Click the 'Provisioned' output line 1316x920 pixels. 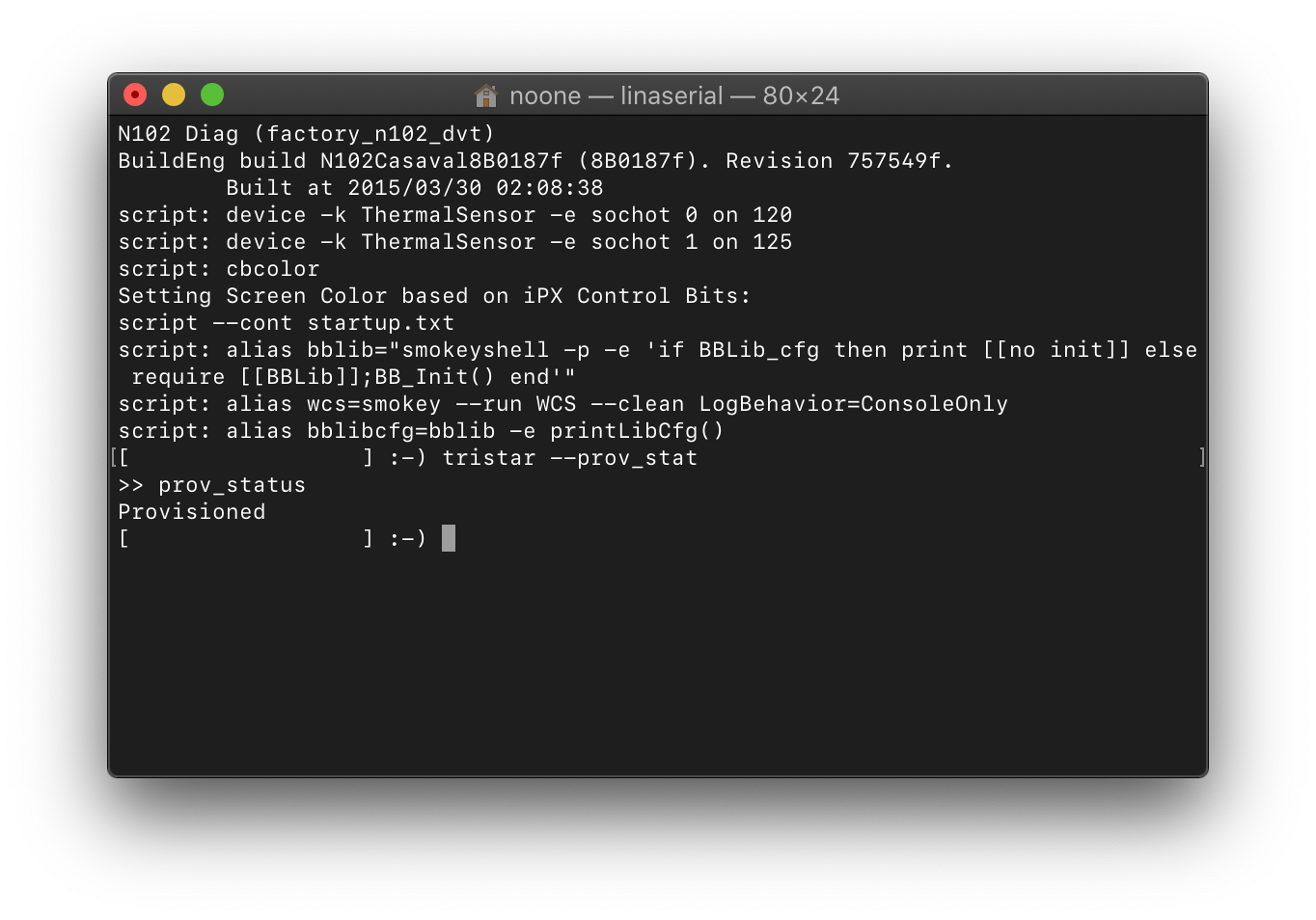point(192,512)
